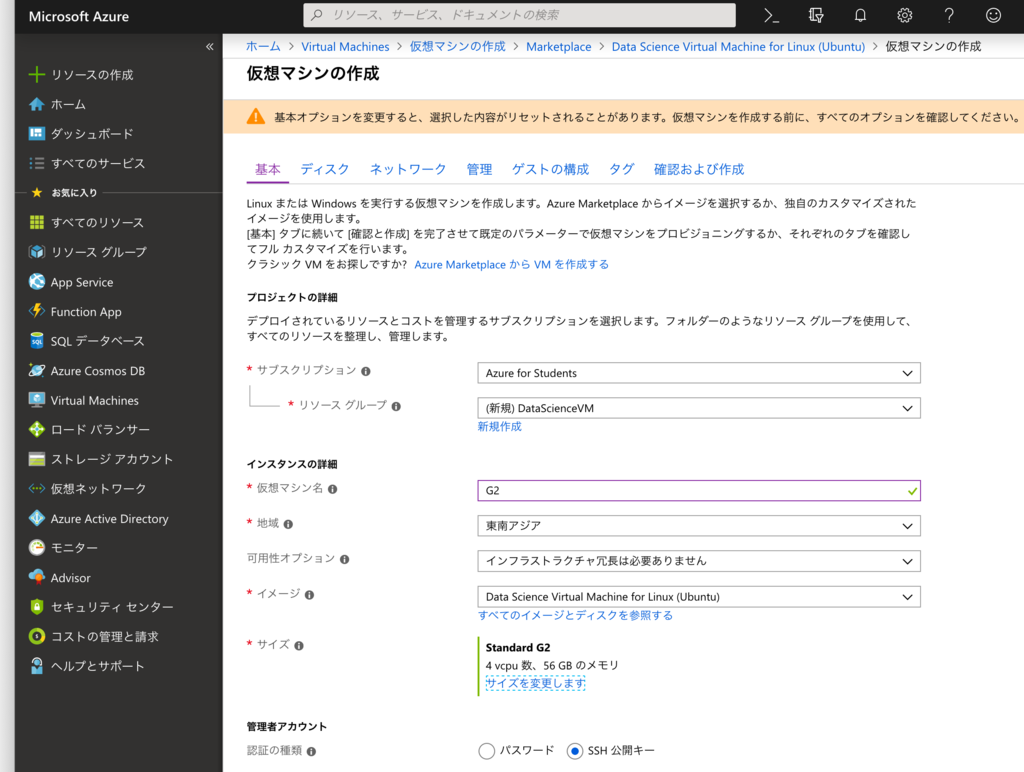The width and height of the screenshot is (1024, 772).
Task: Click the リソース グループ cube icon
Action: tap(37, 252)
